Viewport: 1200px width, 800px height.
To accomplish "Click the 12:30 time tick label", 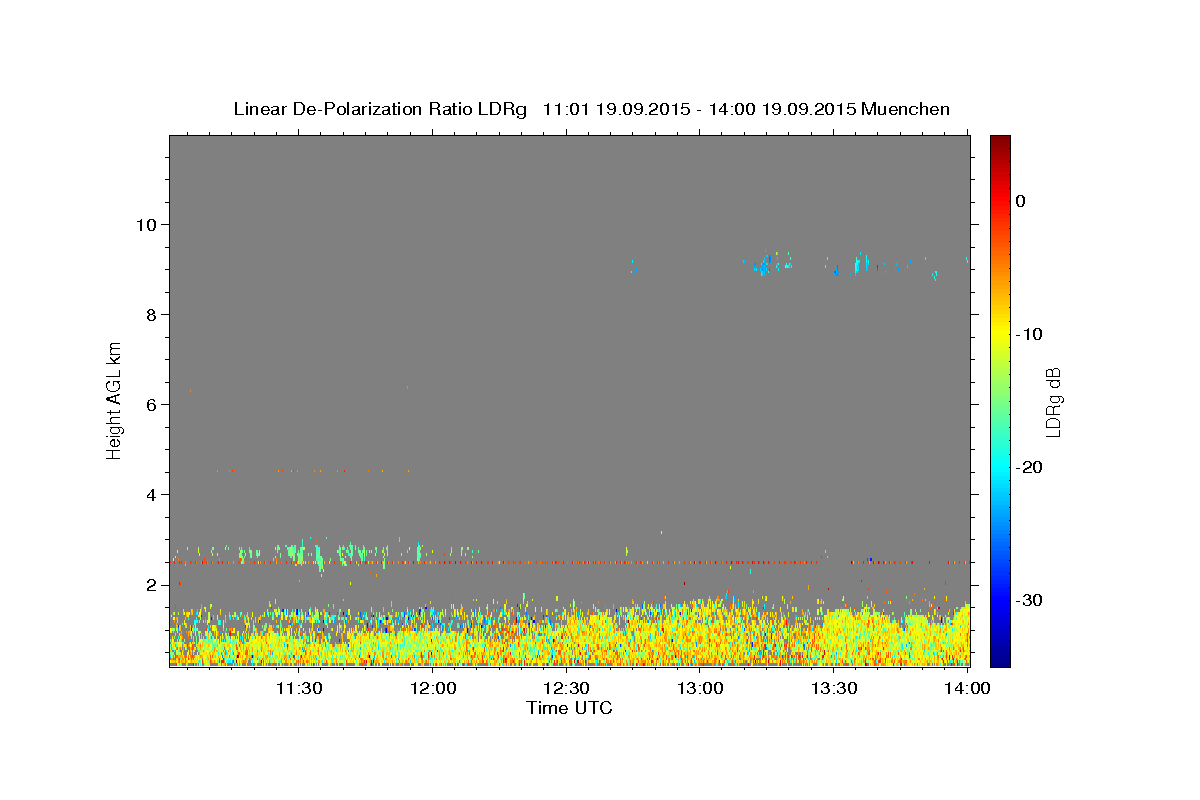I will point(566,688).
